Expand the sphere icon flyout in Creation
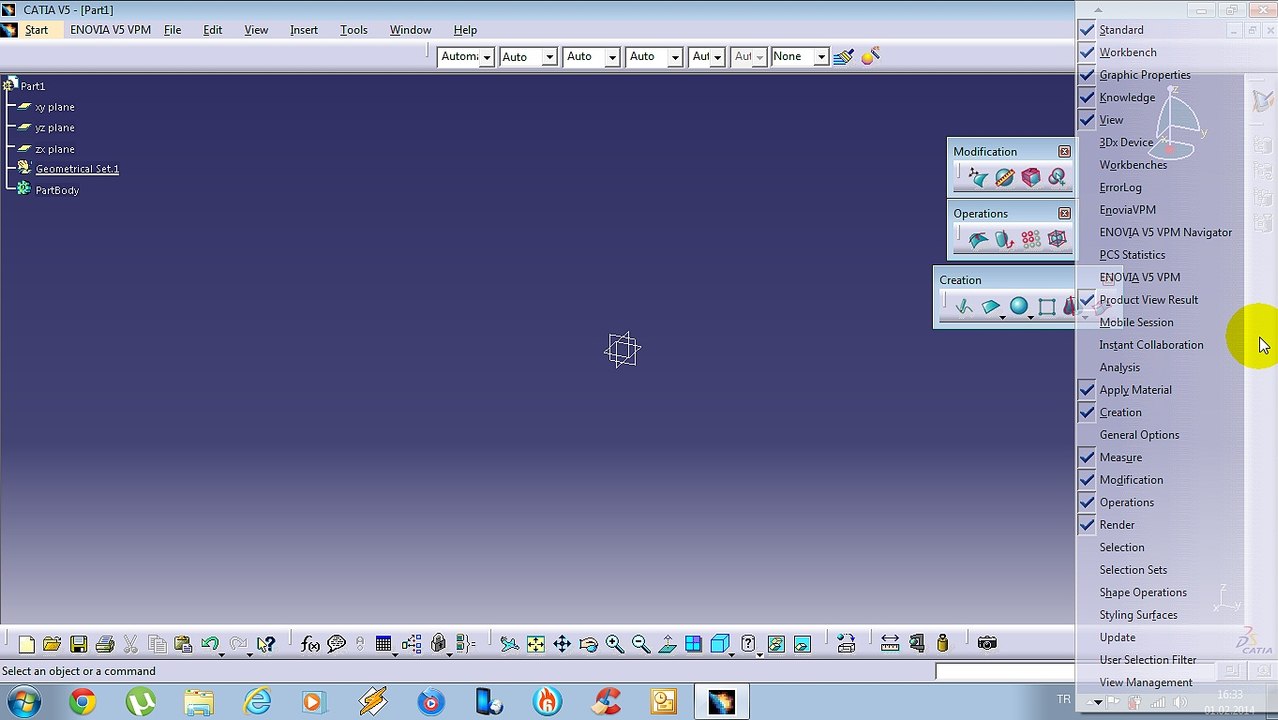The width and height of the screenshot is (1278, 720). [1030, 317]
